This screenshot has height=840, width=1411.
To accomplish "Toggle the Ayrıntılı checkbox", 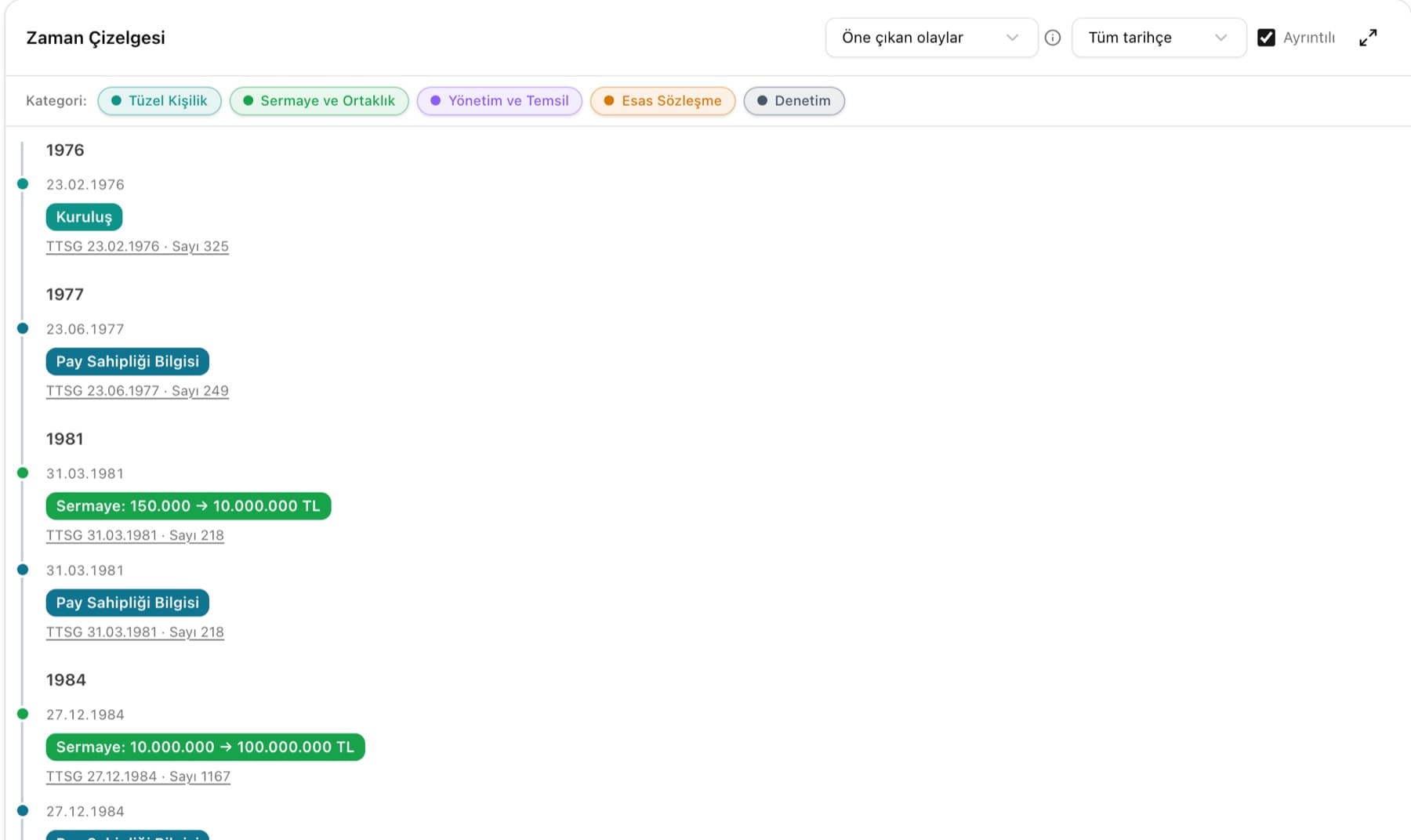I will 1266,38.
